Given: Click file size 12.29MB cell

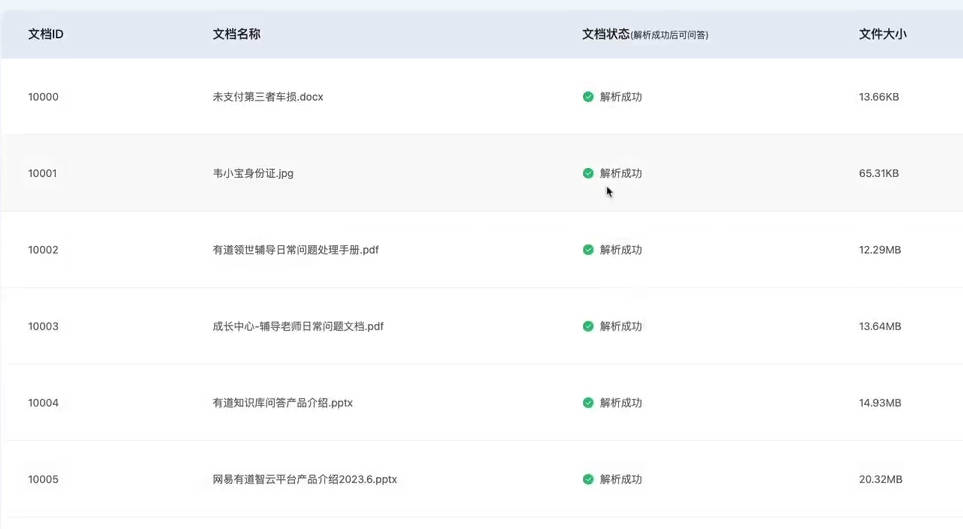Looking at the screenshot, I should [879, 249].
